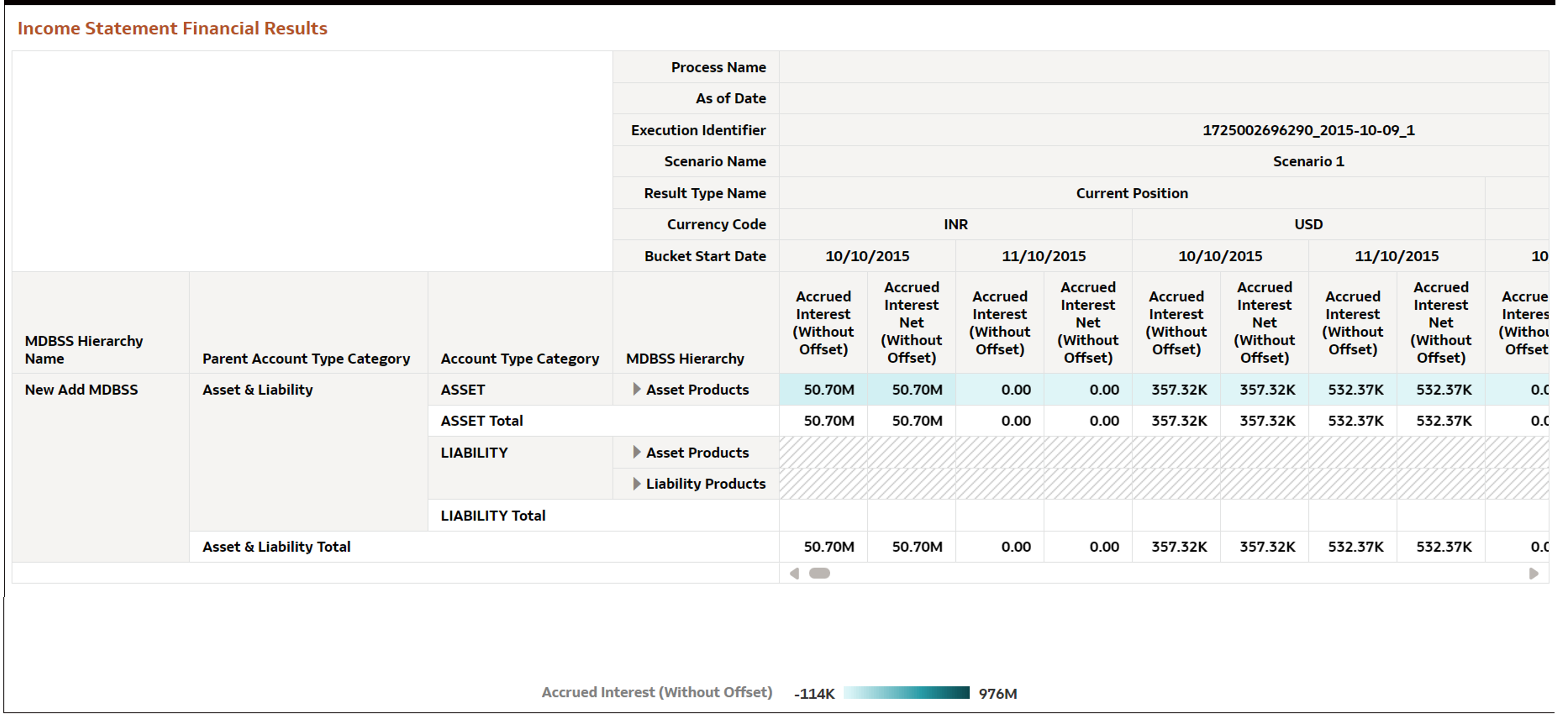1568x714 pixels.
Task: Expand Asset Products under ASSET row
Action: [x=637, y=389]
